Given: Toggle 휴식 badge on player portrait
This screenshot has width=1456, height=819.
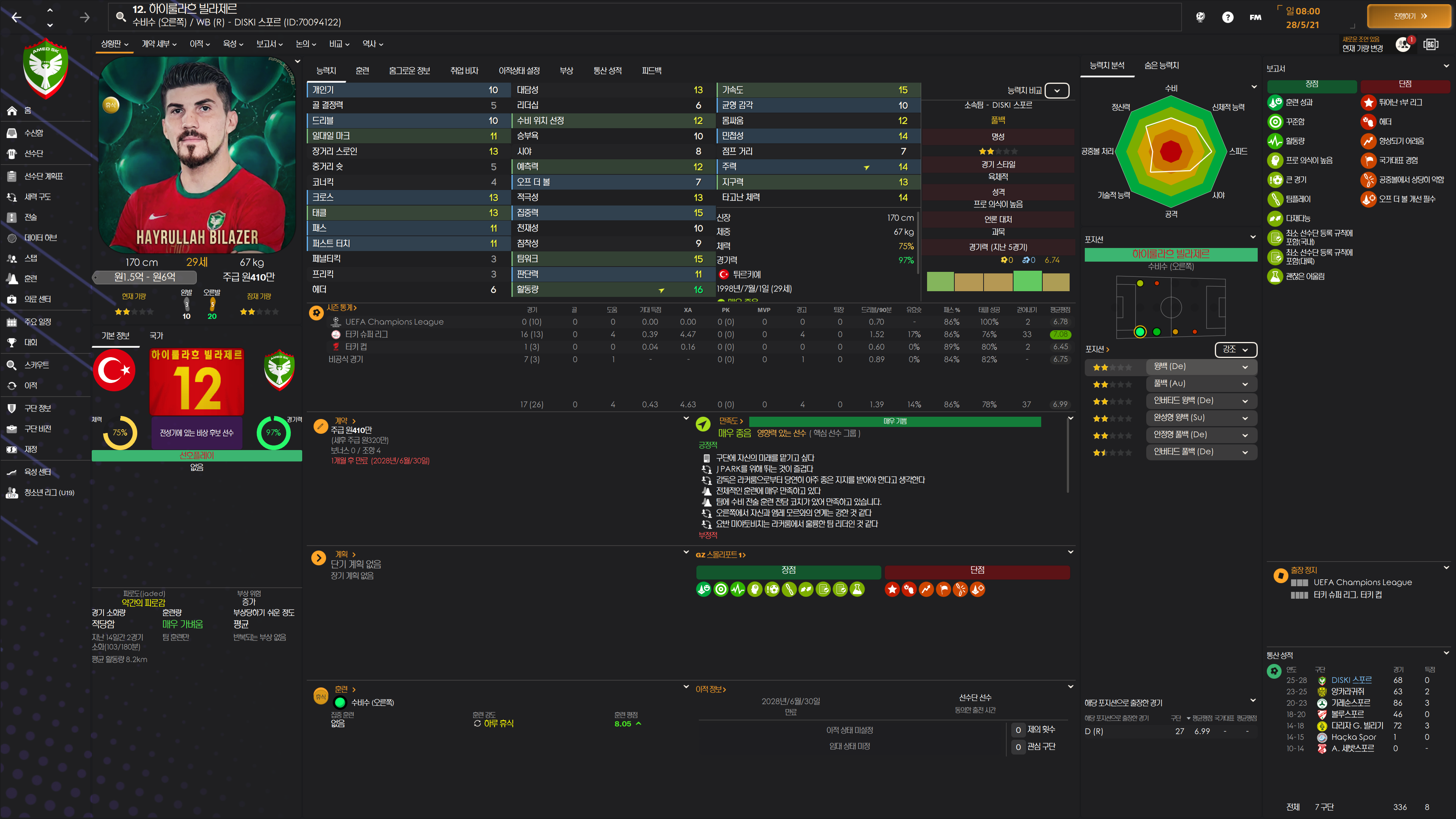Looking at the screenshot, I should tap(111, 105).
